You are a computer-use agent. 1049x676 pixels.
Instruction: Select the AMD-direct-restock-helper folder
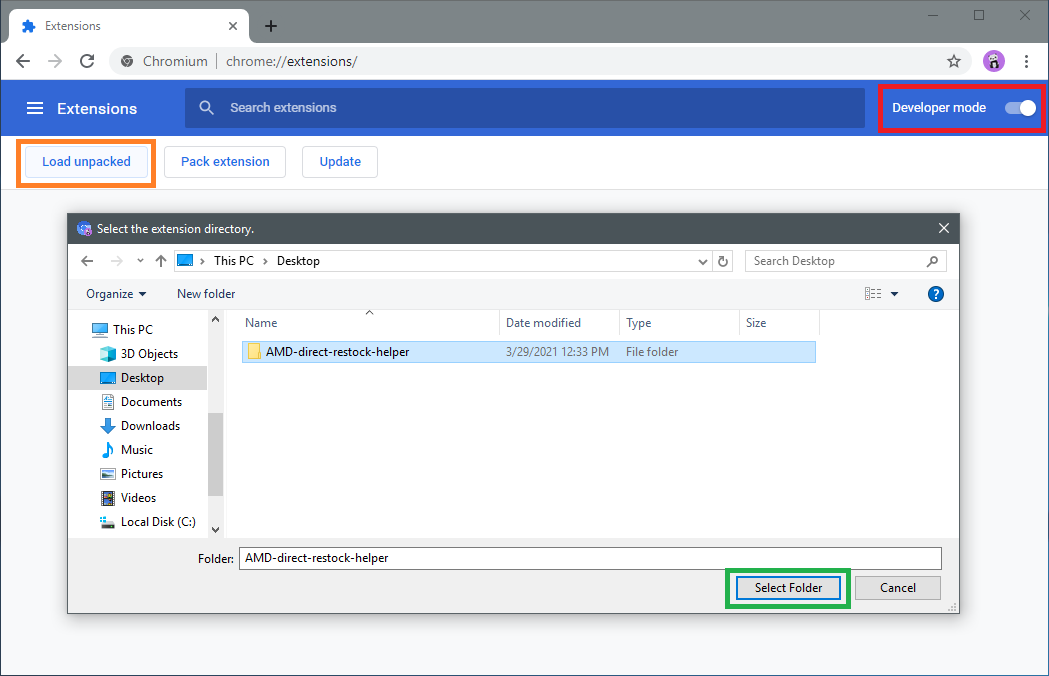pos(529,352)
